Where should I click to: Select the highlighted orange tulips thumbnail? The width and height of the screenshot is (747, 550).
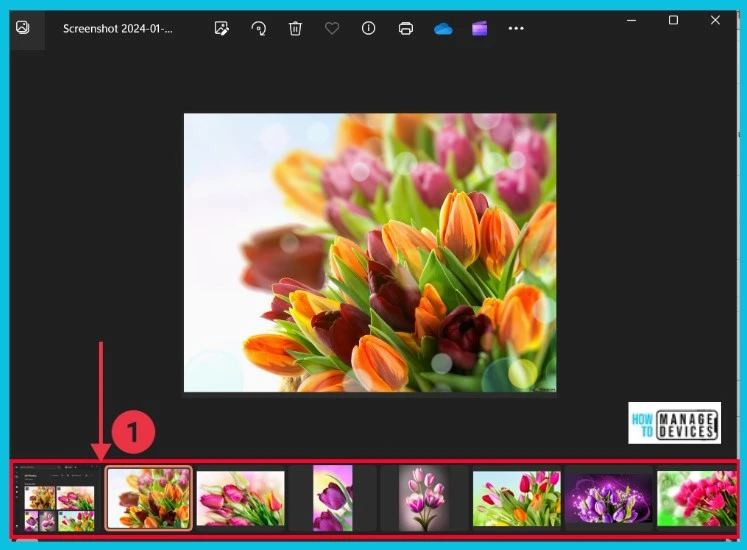149,498
